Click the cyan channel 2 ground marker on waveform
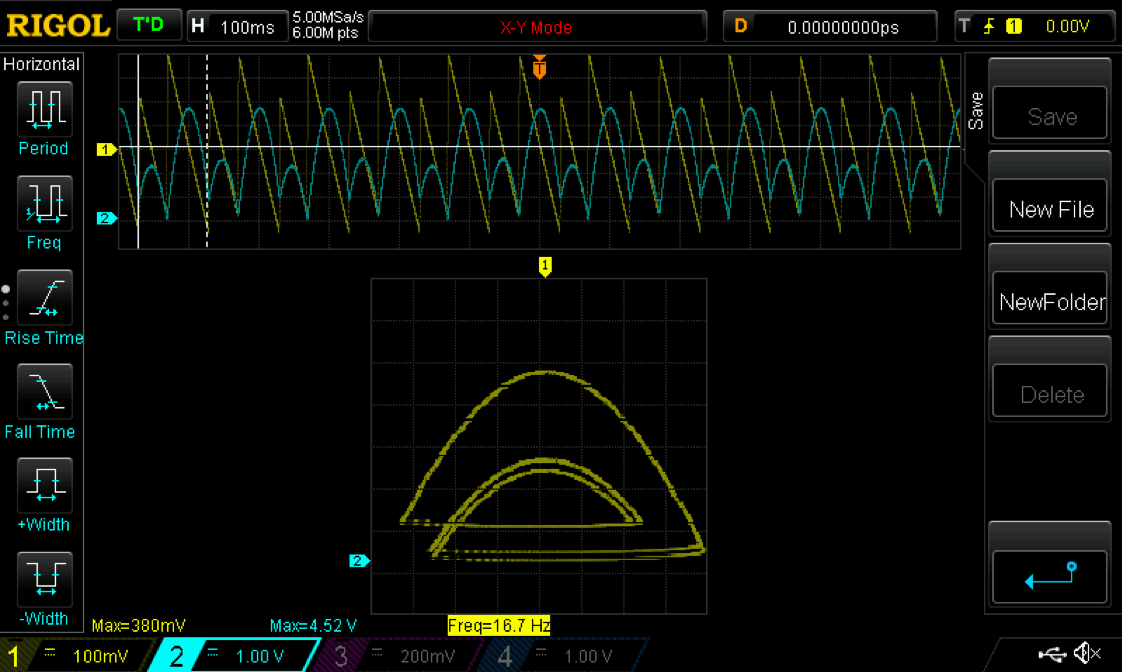 tap(106, 218)
